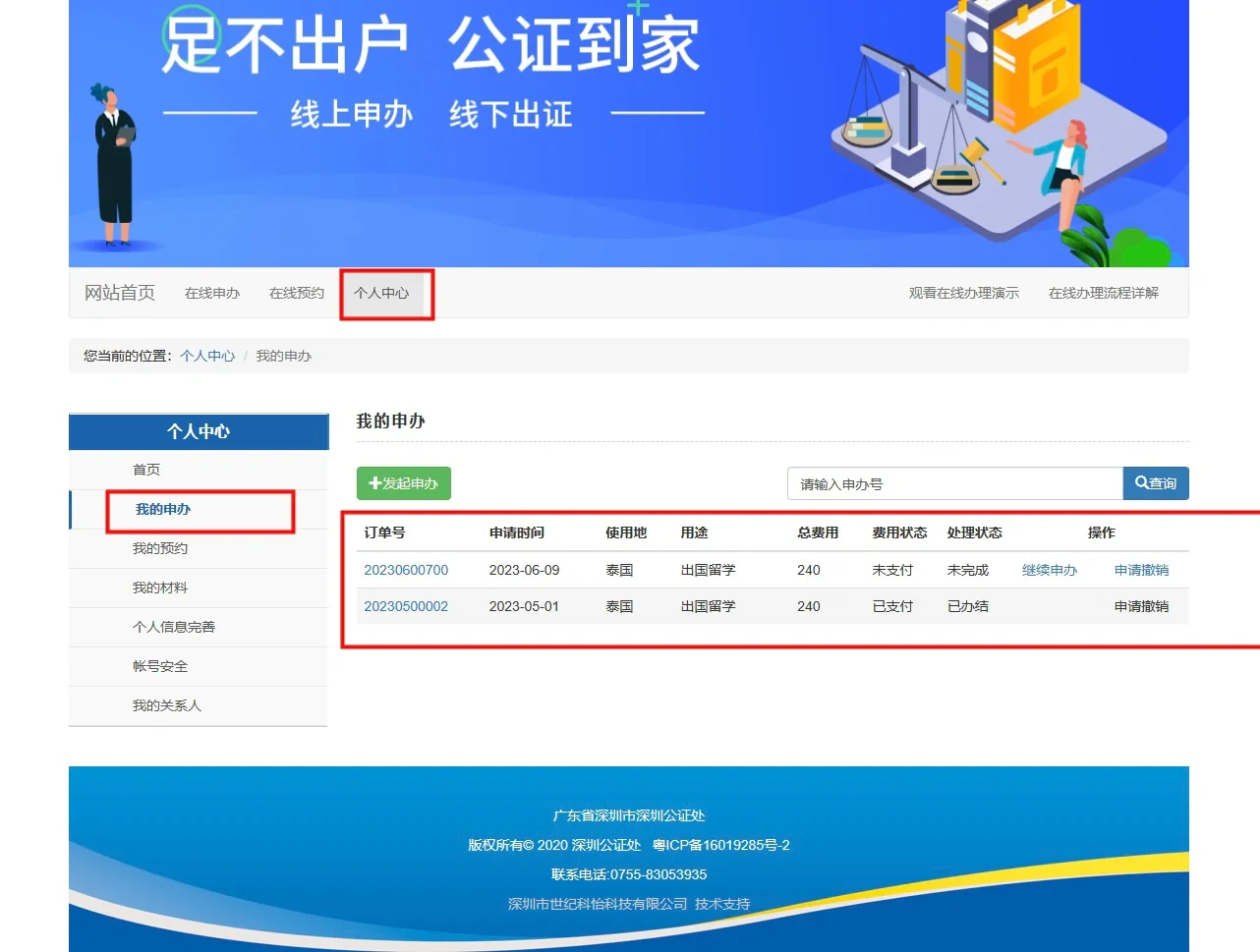Open 网站首页 in the navigation bar
This screenshot has width=1260, height=952.
pos(120,293)
